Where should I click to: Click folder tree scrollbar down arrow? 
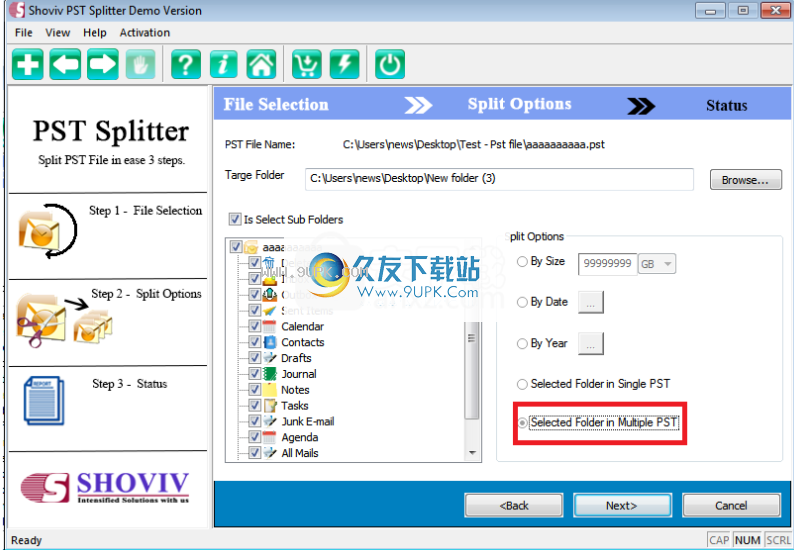click(x=472, y=453)
